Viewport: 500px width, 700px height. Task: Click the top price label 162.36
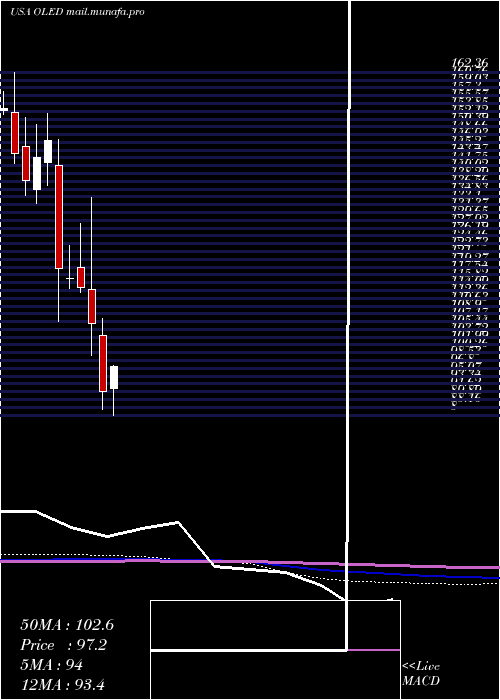coord(469,65)
